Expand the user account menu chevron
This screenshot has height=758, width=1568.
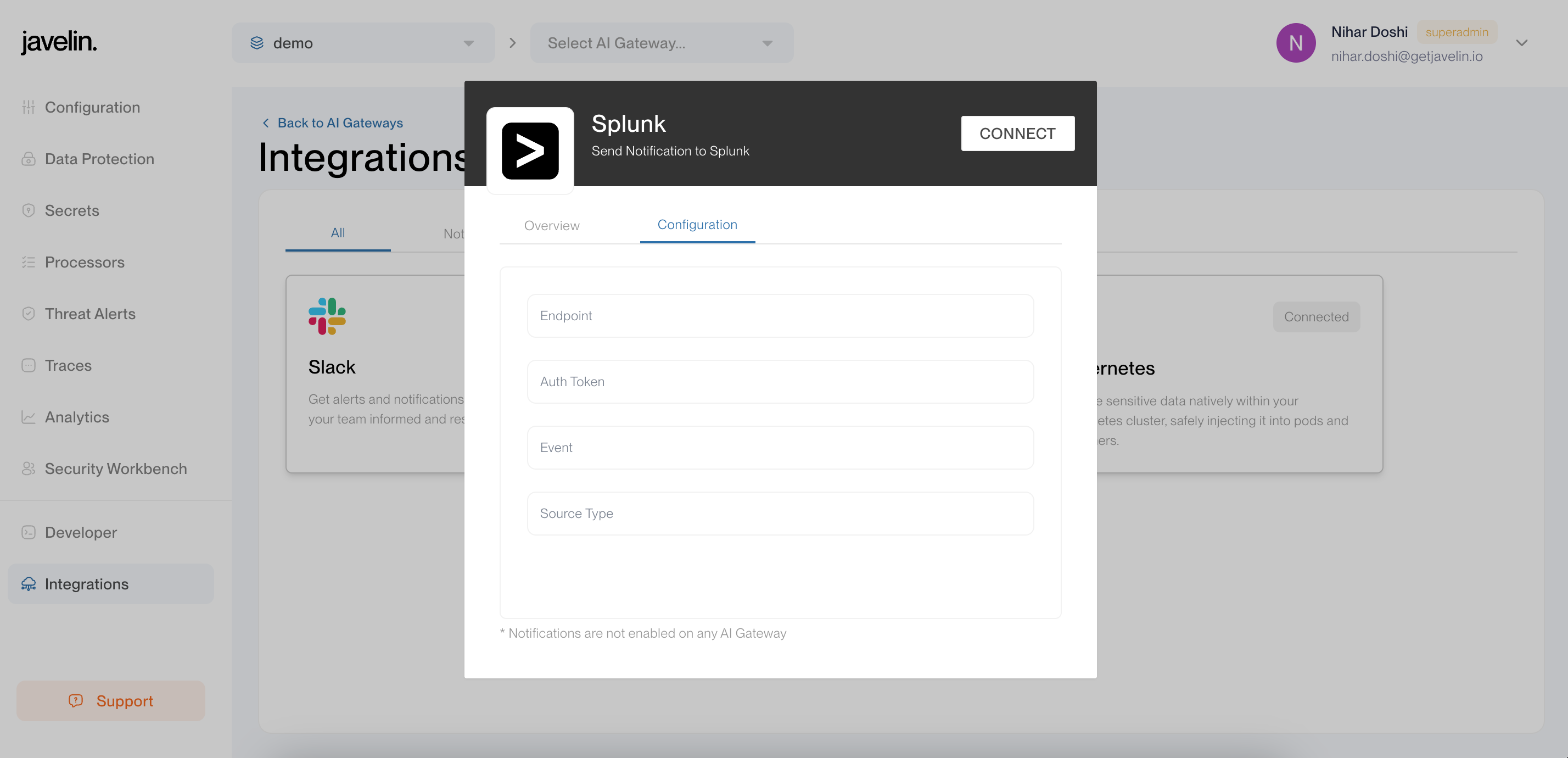click(x=1522, y=43)
